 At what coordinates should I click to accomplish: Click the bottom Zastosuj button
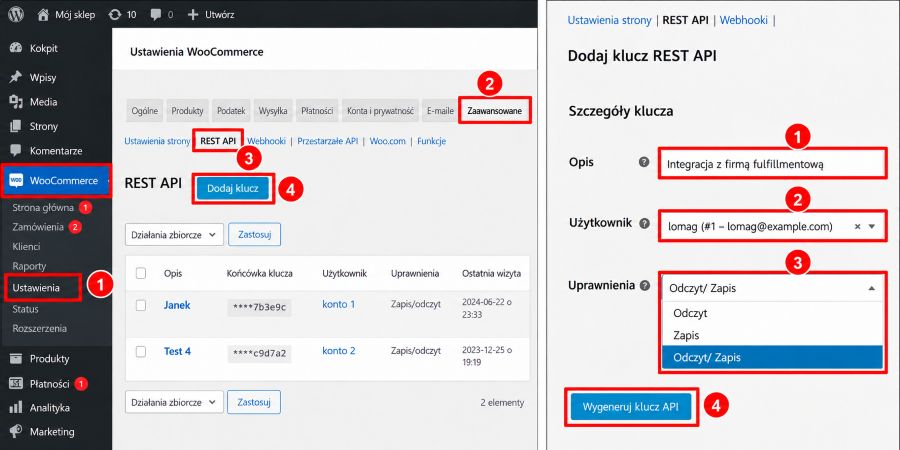click(254, 402)
